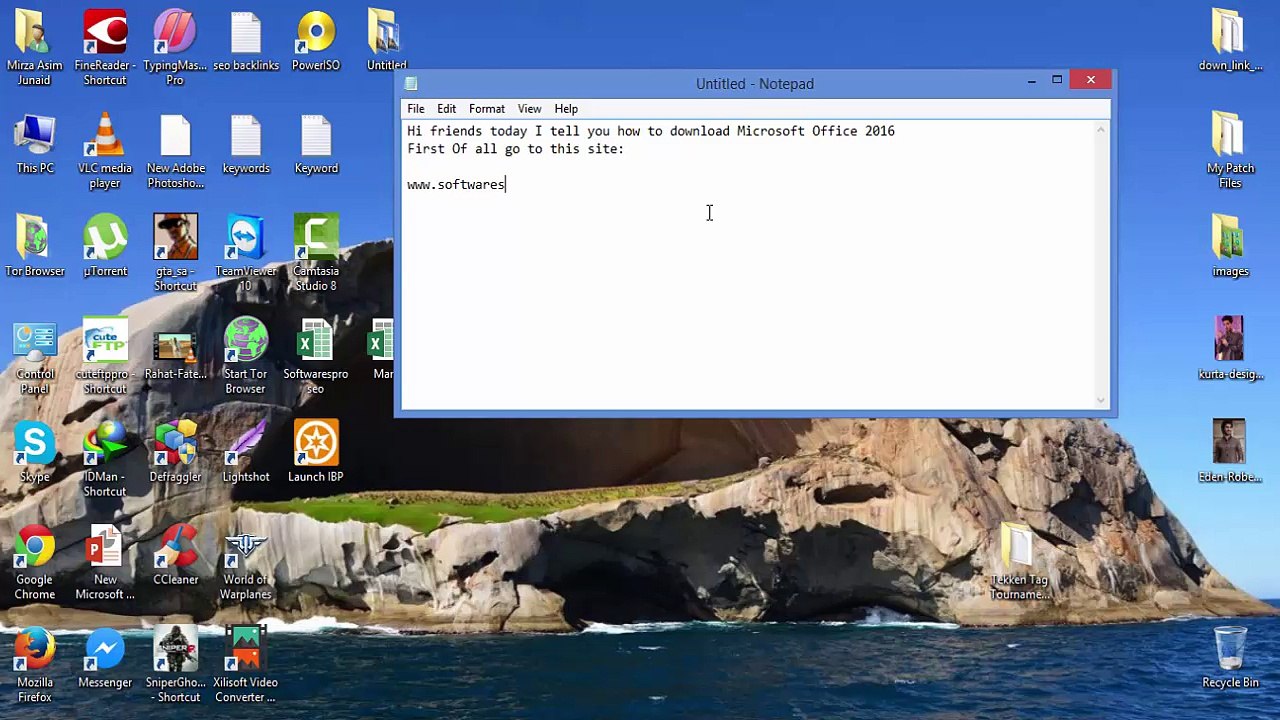Select the Google Chrome desktop icon
The height and width of the screenshot is (720, 1280).
[x=35, y=563]
